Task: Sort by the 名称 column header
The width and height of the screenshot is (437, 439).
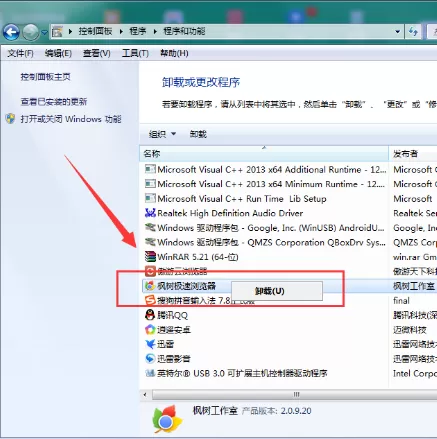Action: (264, 154)
